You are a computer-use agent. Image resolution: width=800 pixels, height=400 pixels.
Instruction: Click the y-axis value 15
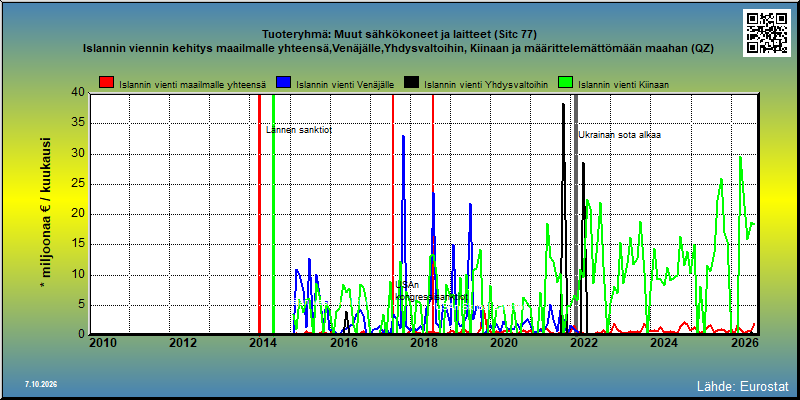[78, 244]
